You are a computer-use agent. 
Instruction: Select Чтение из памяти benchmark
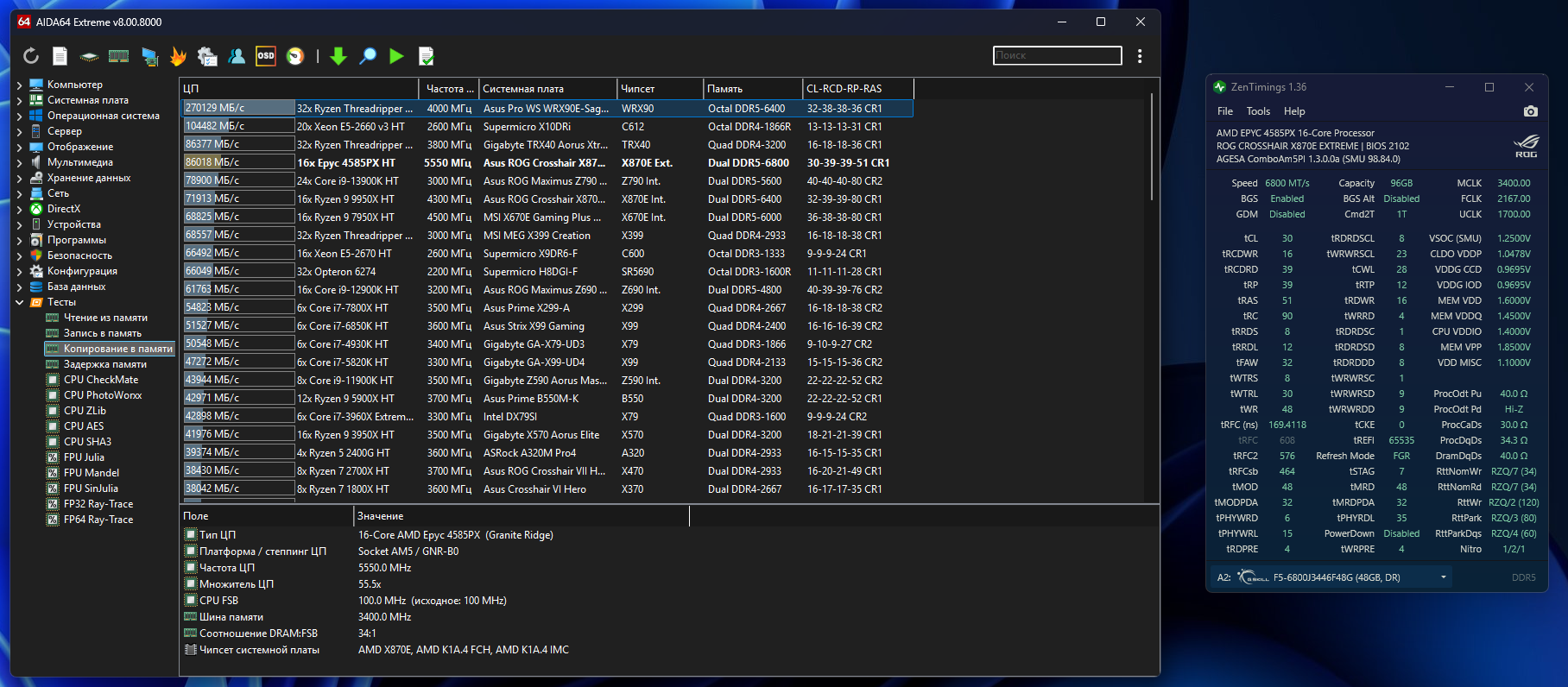(x=105, y=318)
